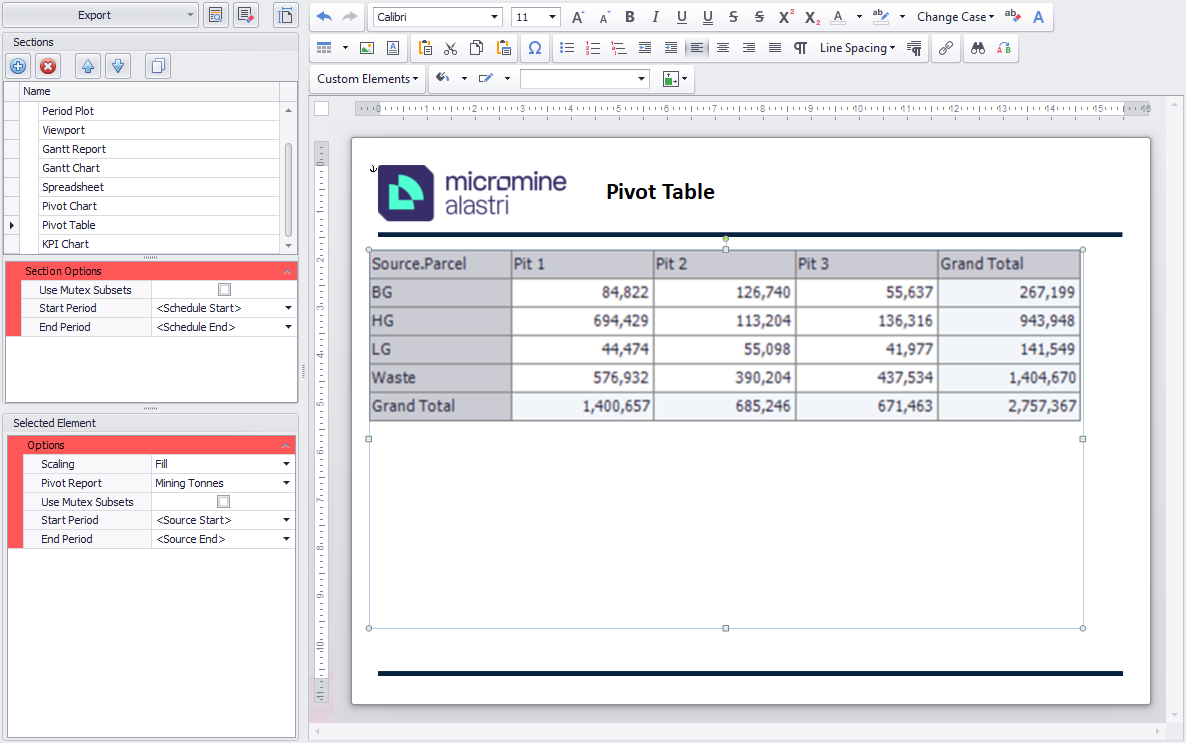Open the Change Case menu
The image size is (1186, 743).
(955, 17)
